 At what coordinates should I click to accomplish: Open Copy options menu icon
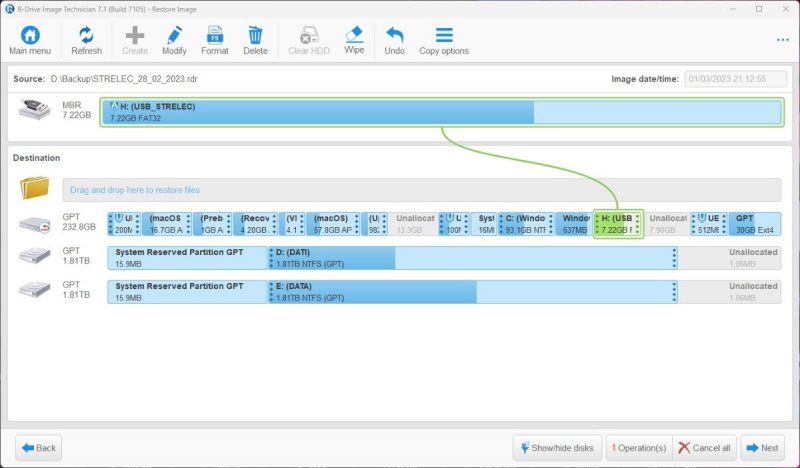444,35
